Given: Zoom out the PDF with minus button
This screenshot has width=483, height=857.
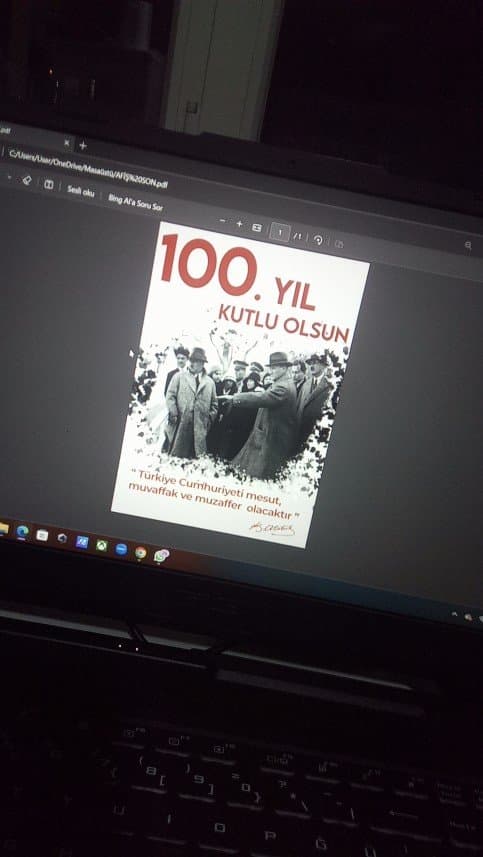Looking at the screenshot, I should [222, 221].
